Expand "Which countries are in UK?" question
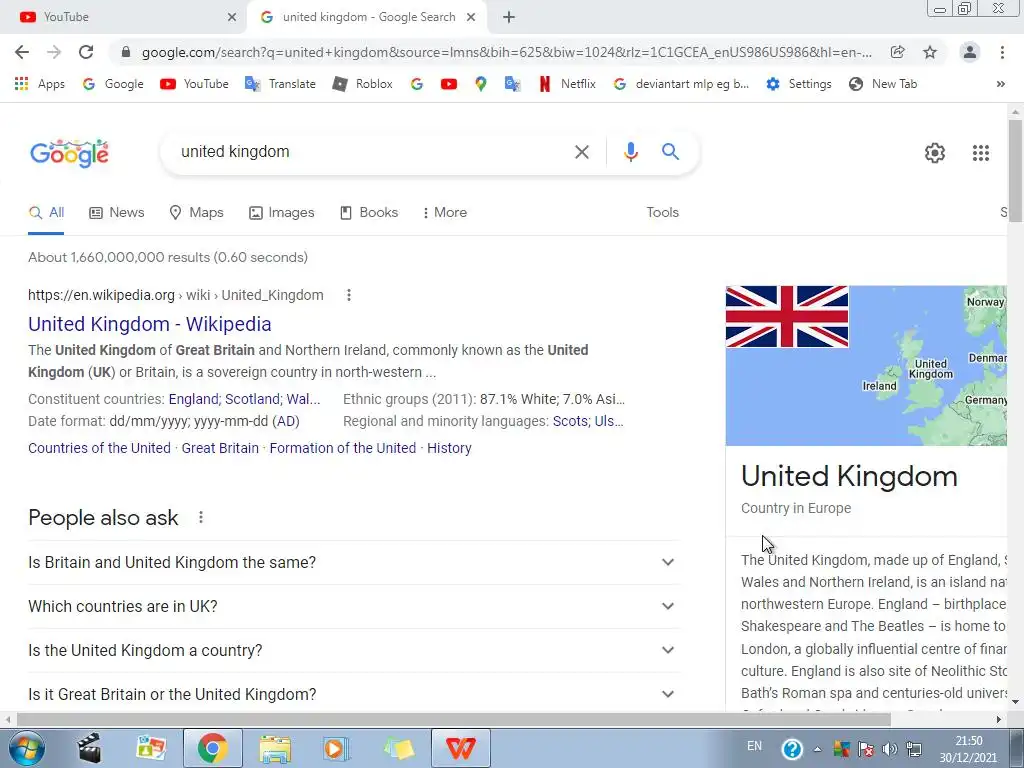Image resolution: width=1024 pixels, height=768 pixels. coord(354,606)
